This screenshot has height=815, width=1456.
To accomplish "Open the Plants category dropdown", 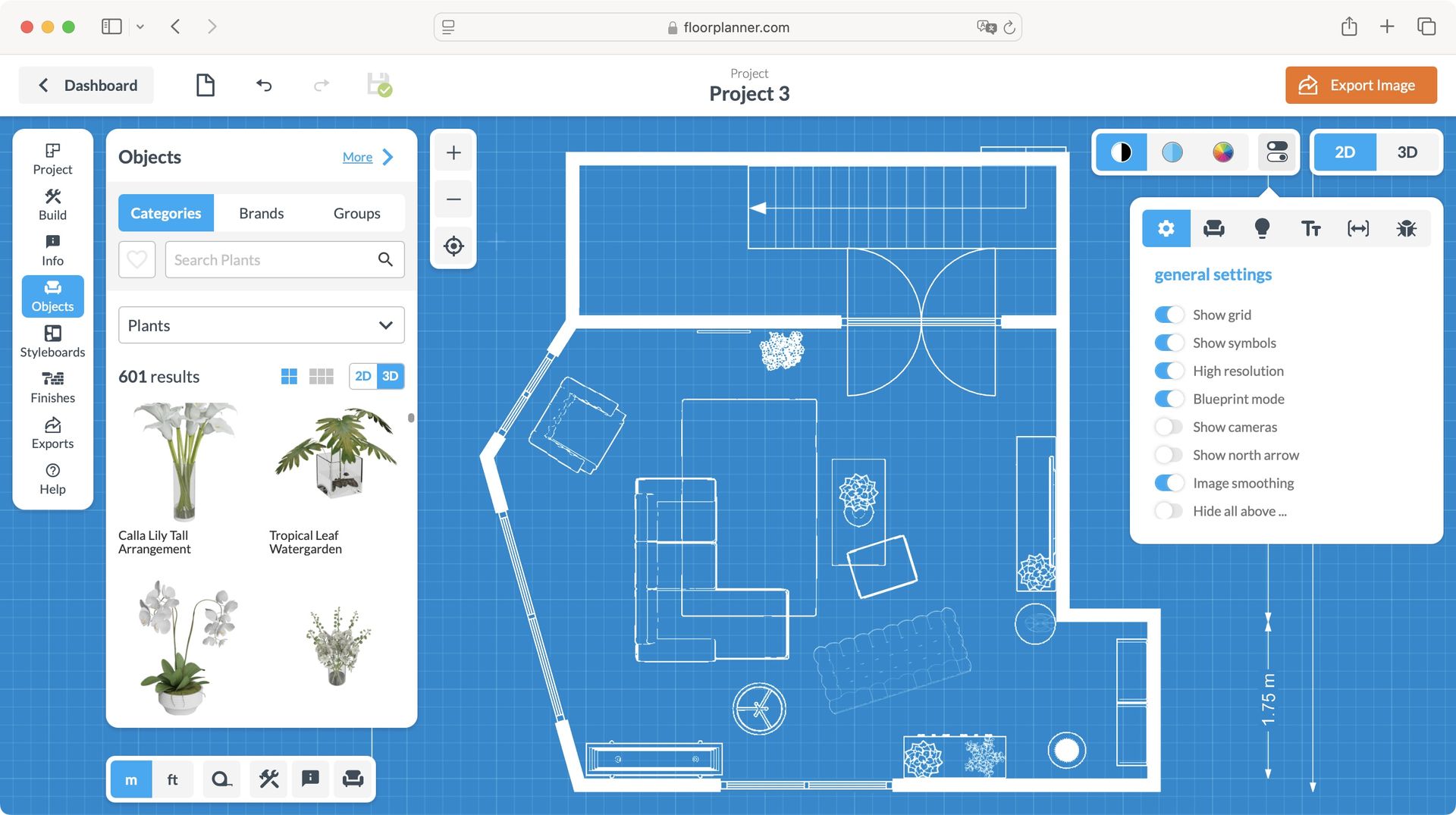I will pyautogui.click(x=261, y=324).
